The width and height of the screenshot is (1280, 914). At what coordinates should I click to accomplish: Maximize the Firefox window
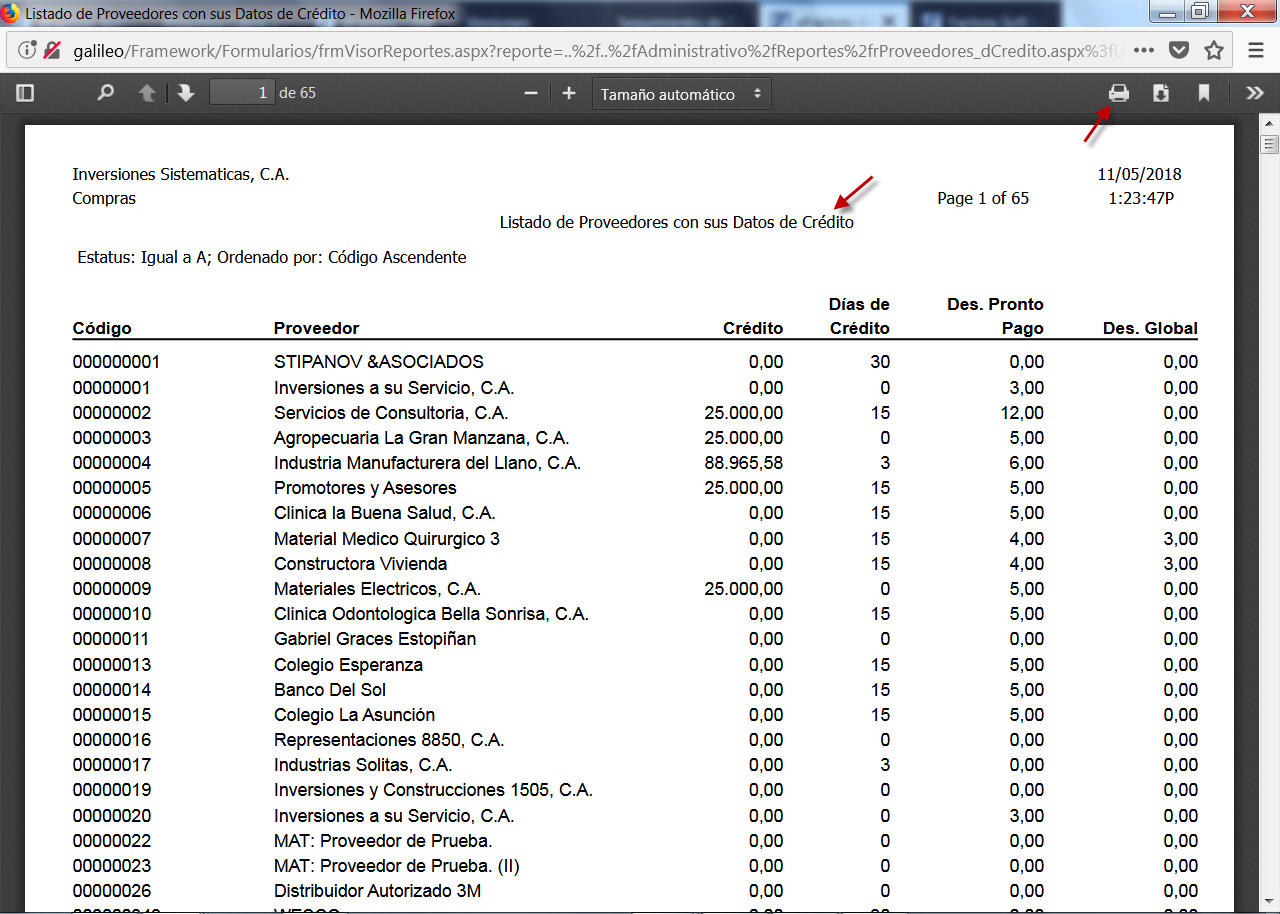tap(1198, 11)
